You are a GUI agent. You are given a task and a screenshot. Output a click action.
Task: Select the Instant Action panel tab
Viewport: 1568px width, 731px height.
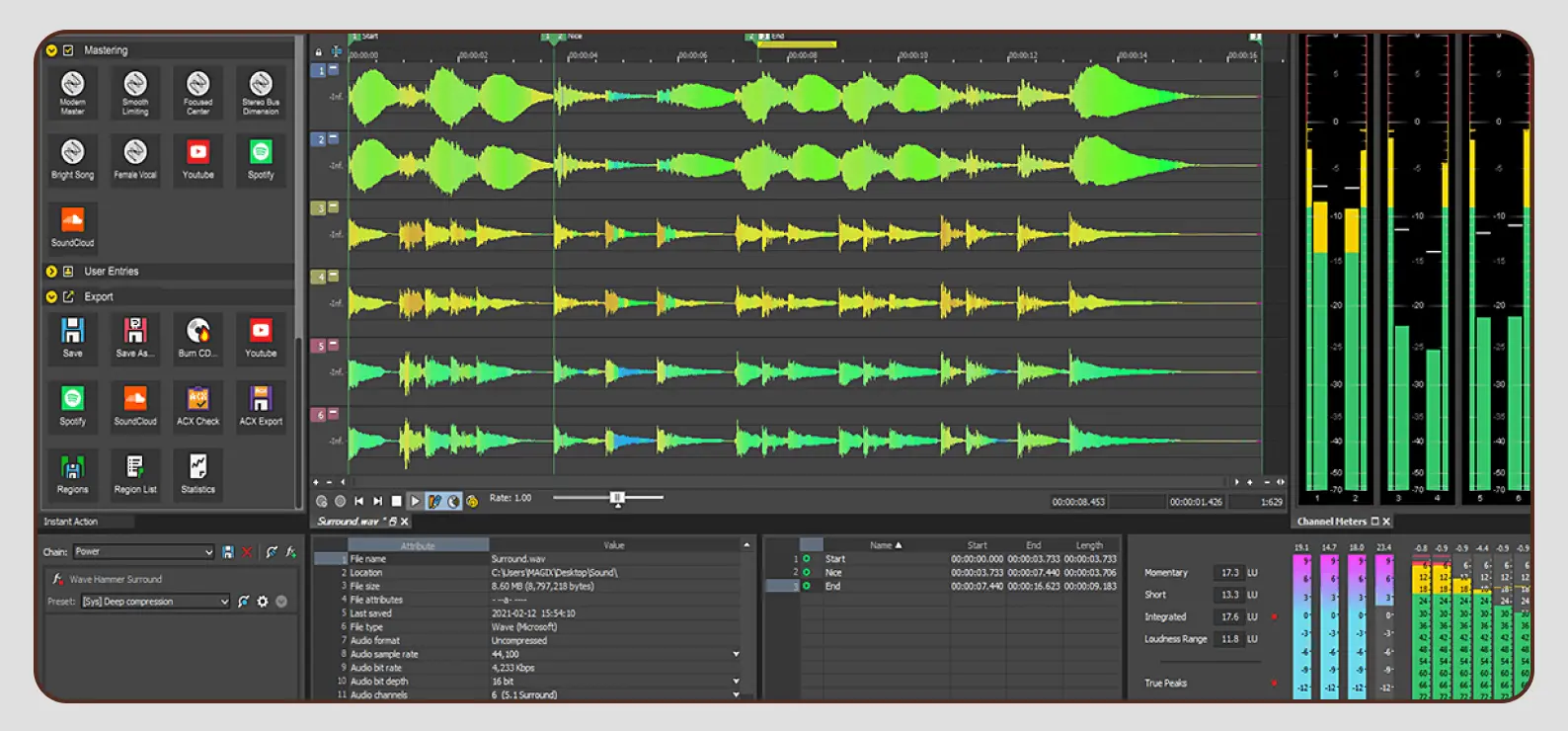click(70, 522)
